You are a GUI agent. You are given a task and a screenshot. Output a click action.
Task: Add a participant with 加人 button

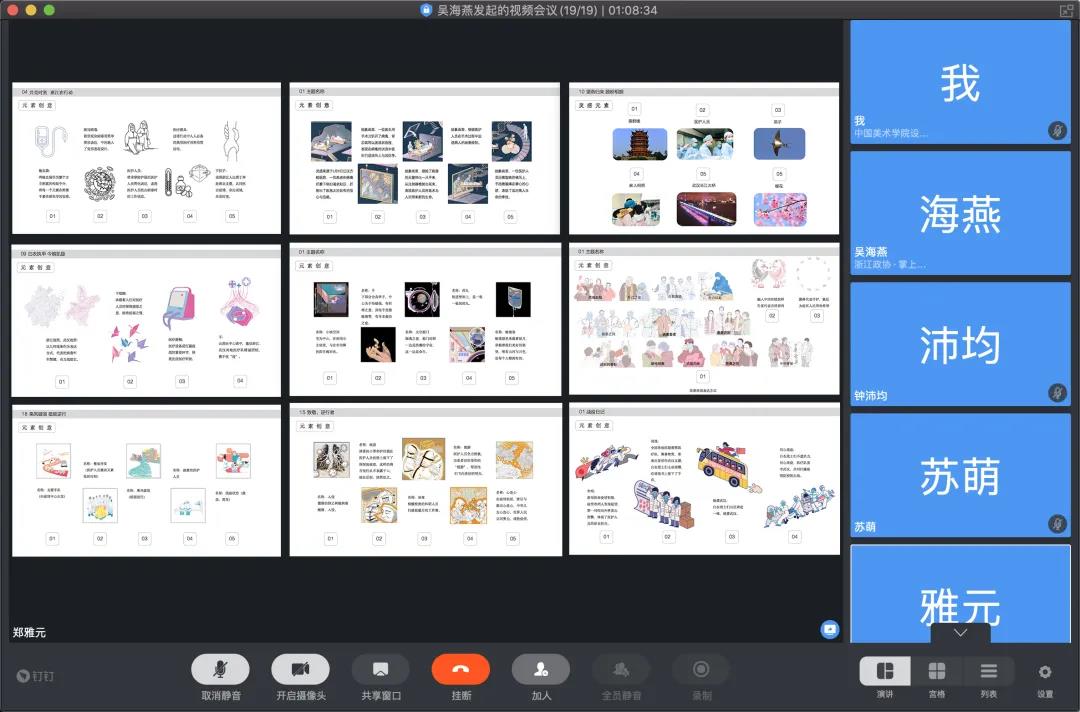pyautogui.click(x=541, y=669)
